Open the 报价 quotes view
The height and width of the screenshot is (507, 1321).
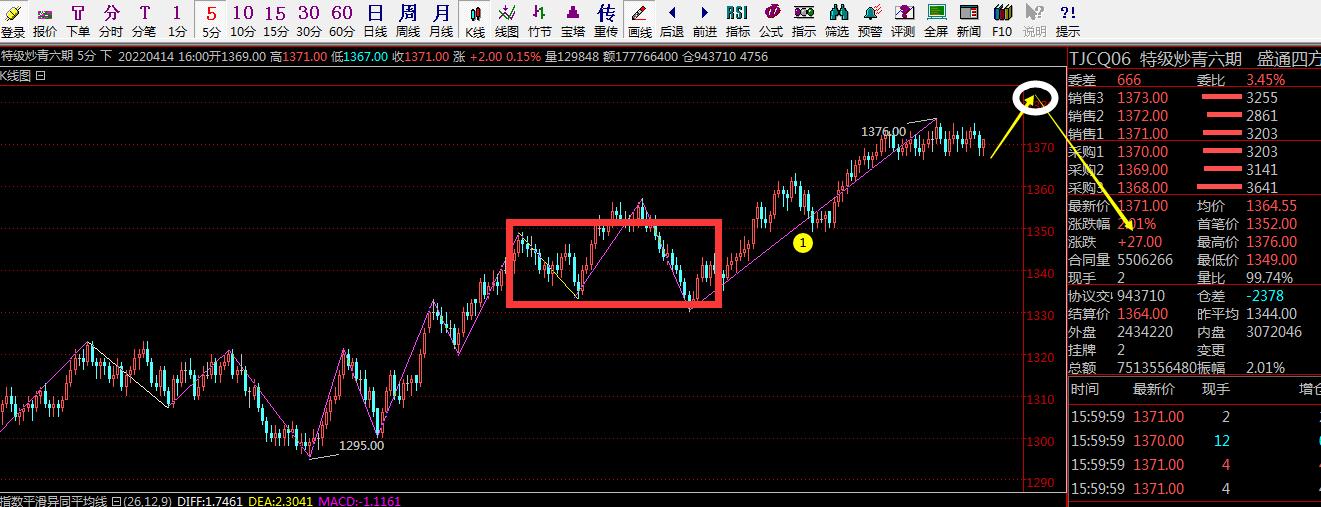45,20
